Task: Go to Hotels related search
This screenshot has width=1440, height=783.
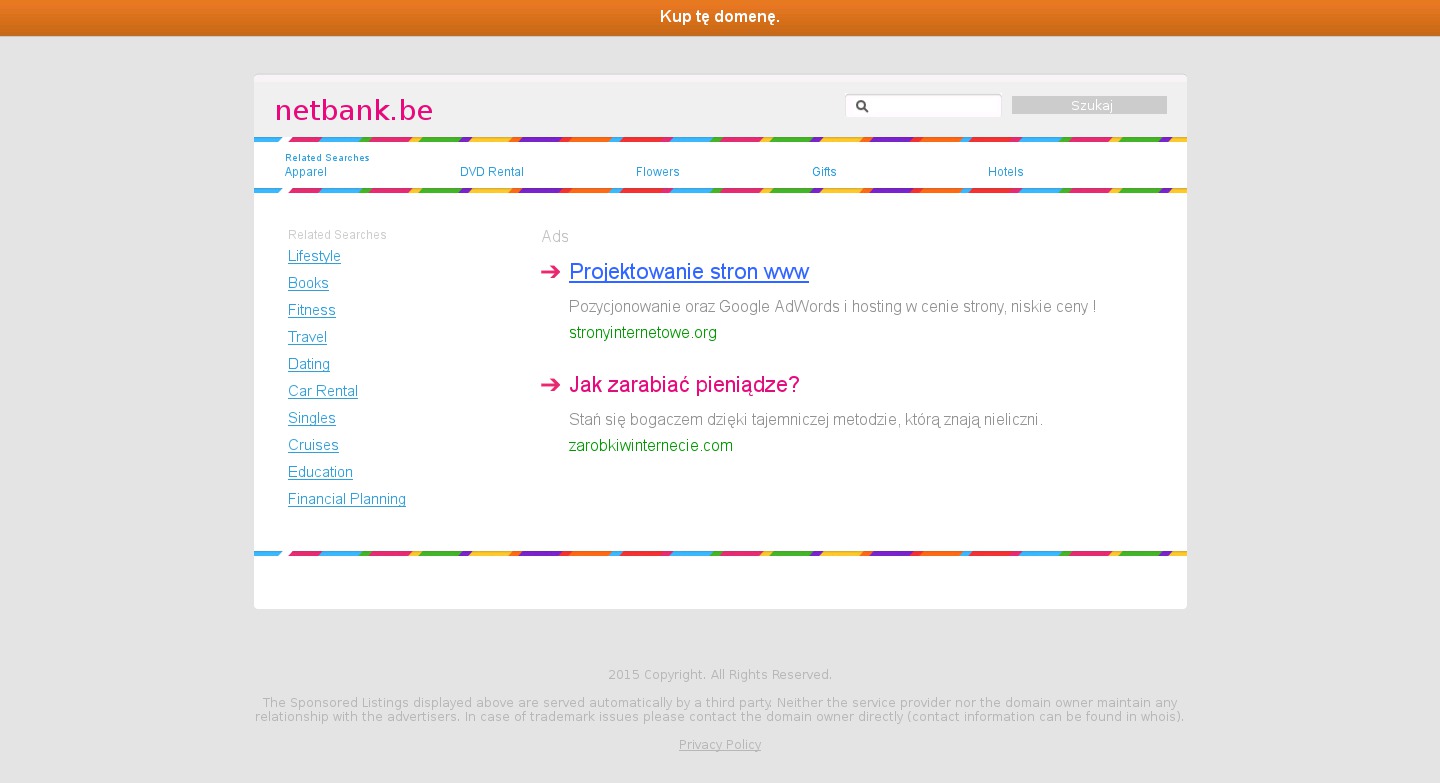Action: point(1005,172)
